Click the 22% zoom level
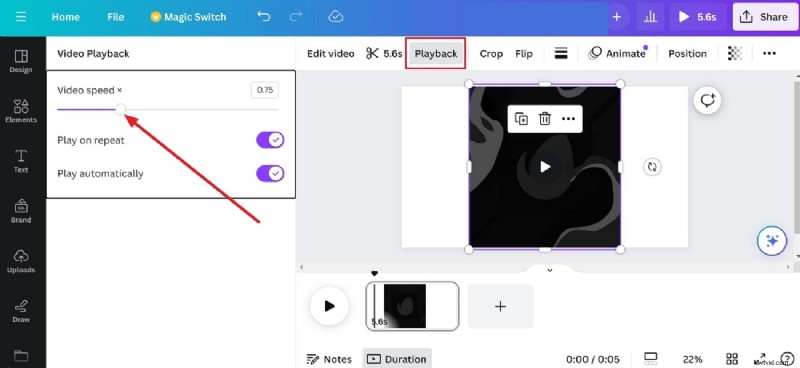This screenshot has width=800, height=368. tap(692, 359)
